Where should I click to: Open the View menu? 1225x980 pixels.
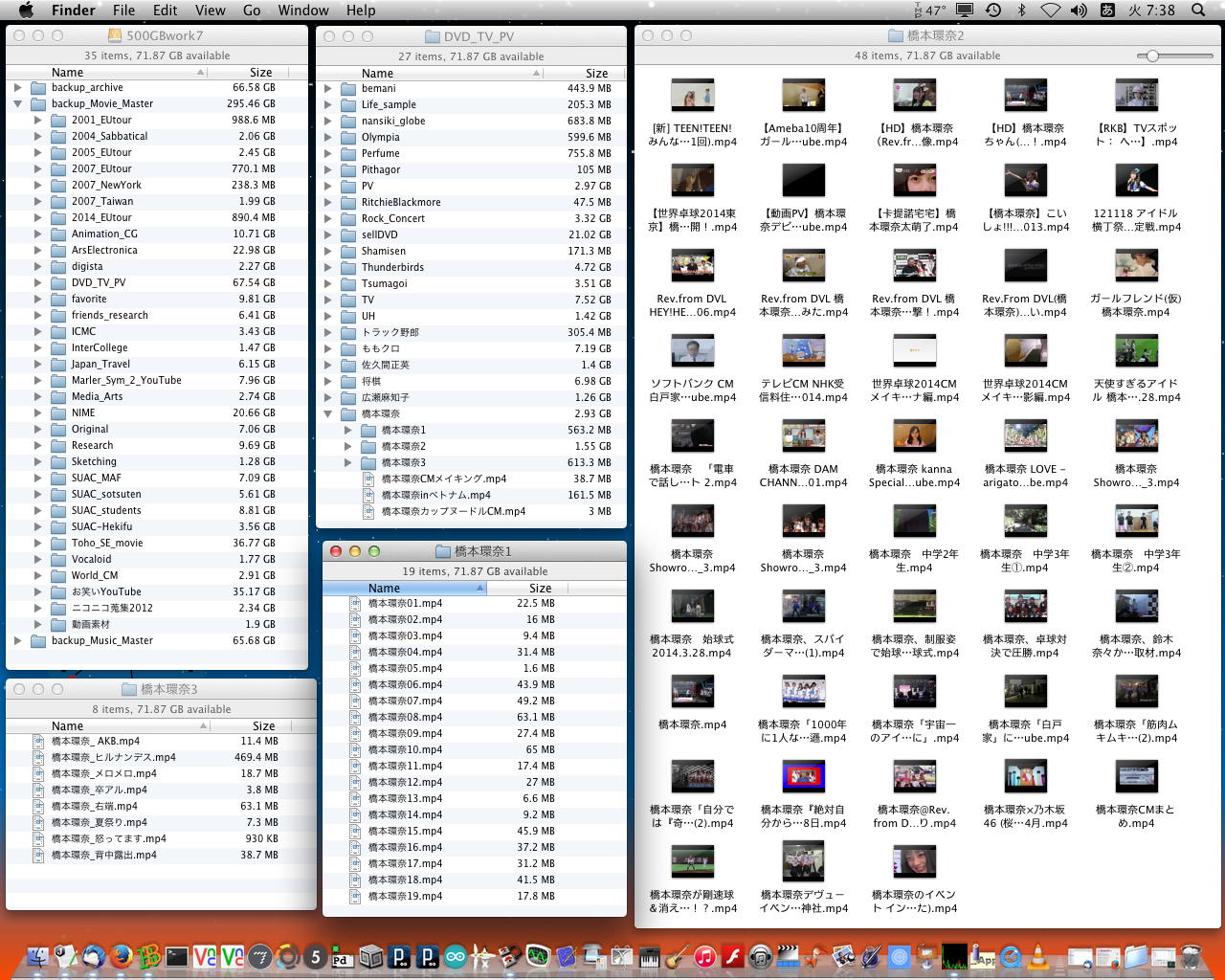click(x=210, y=11)
